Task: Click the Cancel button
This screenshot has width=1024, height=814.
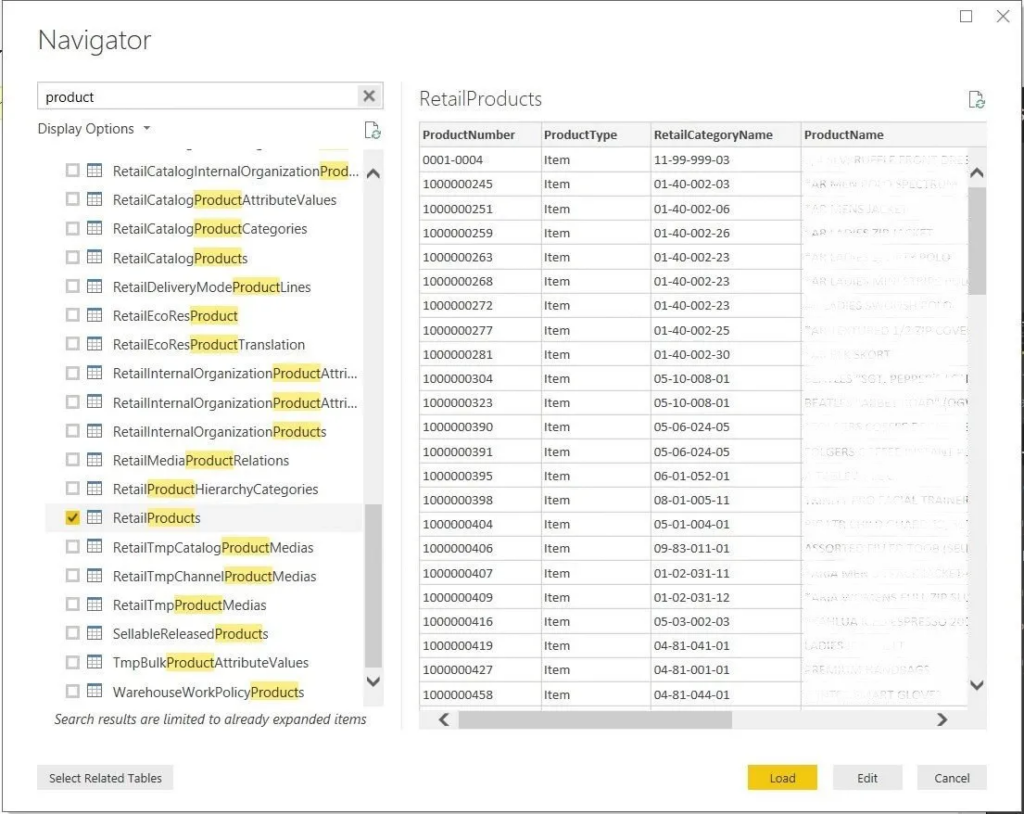Action: coord(952,777)
